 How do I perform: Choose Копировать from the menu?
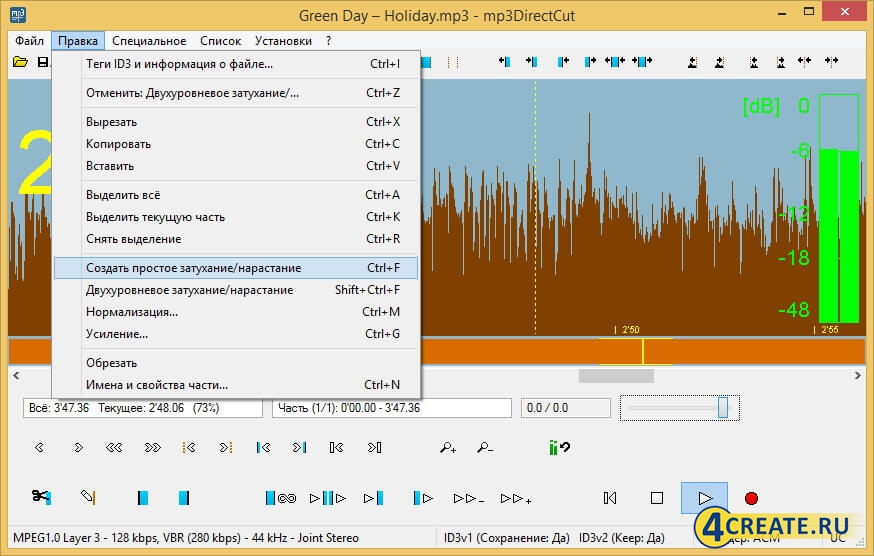point(236,144)
